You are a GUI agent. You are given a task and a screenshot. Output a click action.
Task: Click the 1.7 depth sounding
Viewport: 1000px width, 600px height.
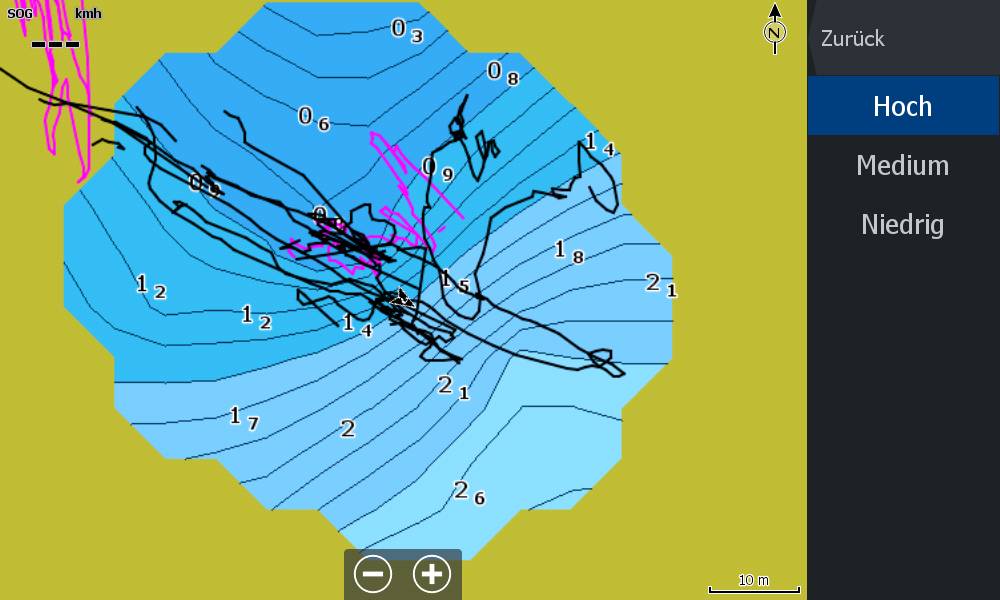[244, 418]
